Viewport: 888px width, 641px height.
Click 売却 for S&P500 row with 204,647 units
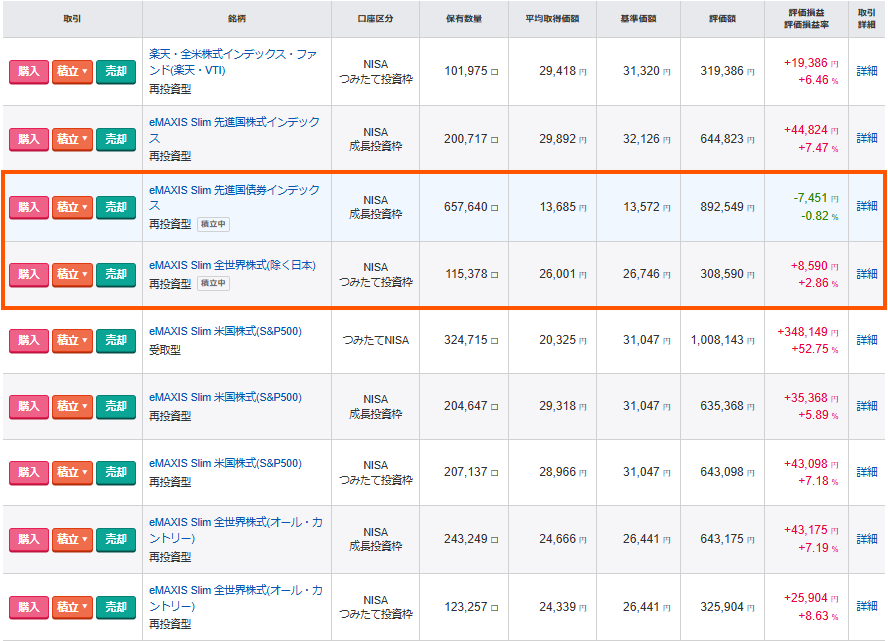coord(116,407)
